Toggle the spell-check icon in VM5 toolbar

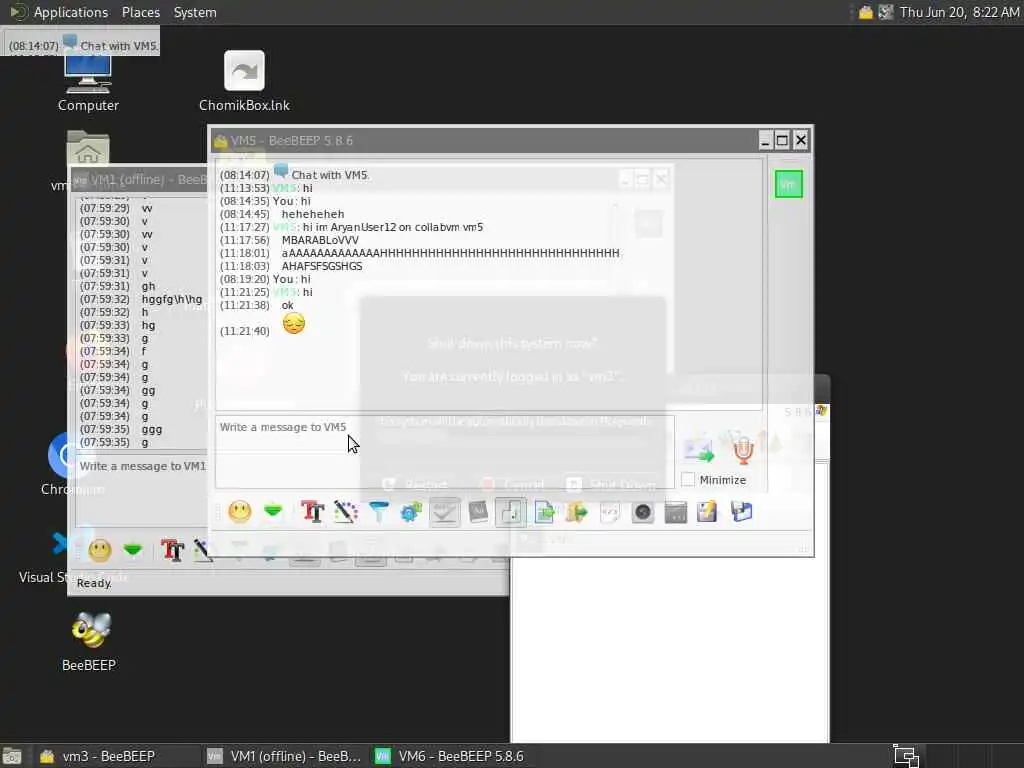coord(445,512)
